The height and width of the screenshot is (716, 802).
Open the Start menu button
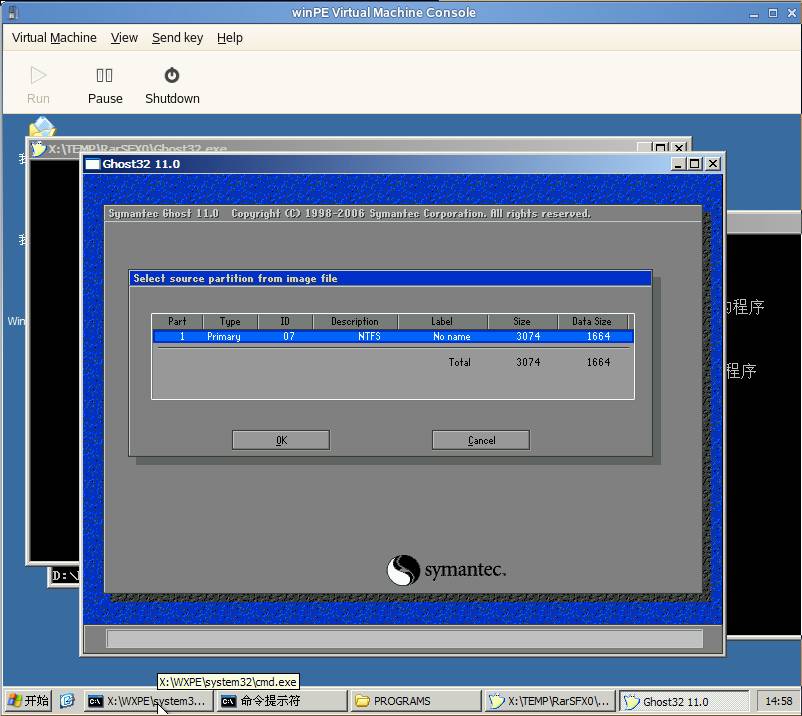coord(28,701)
